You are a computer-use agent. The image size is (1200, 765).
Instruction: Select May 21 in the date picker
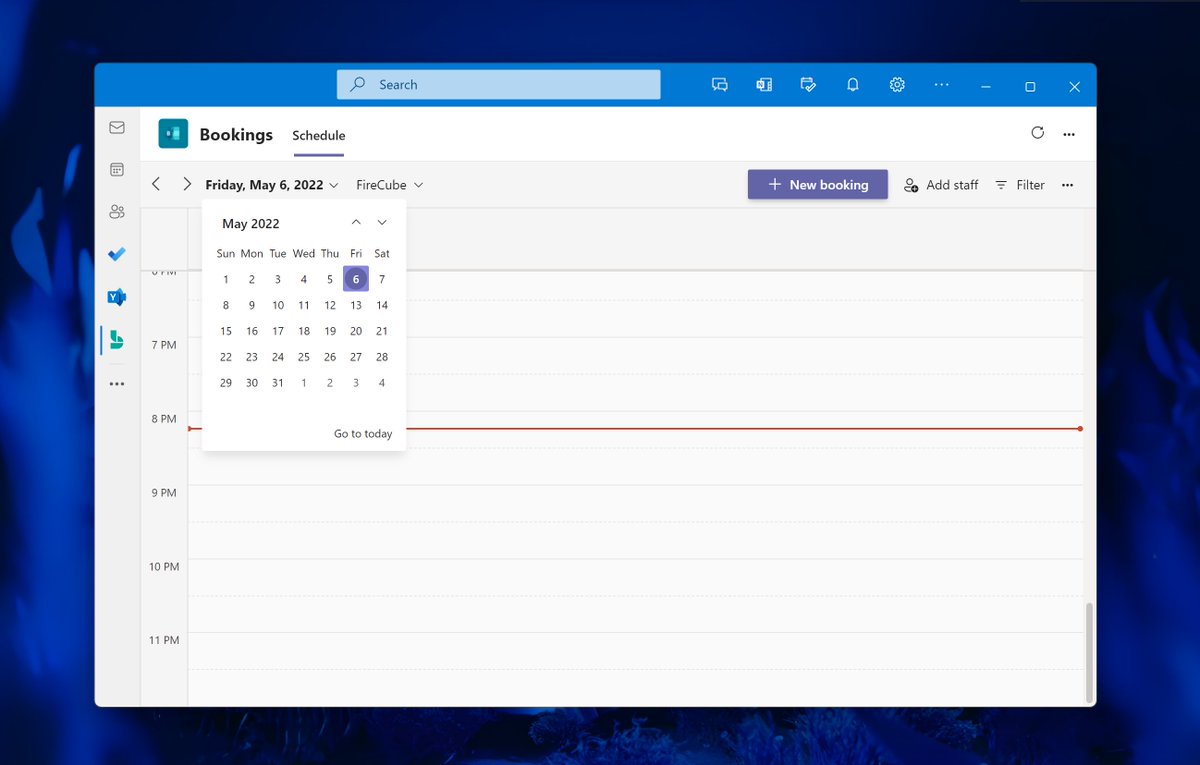coord(382,331)
